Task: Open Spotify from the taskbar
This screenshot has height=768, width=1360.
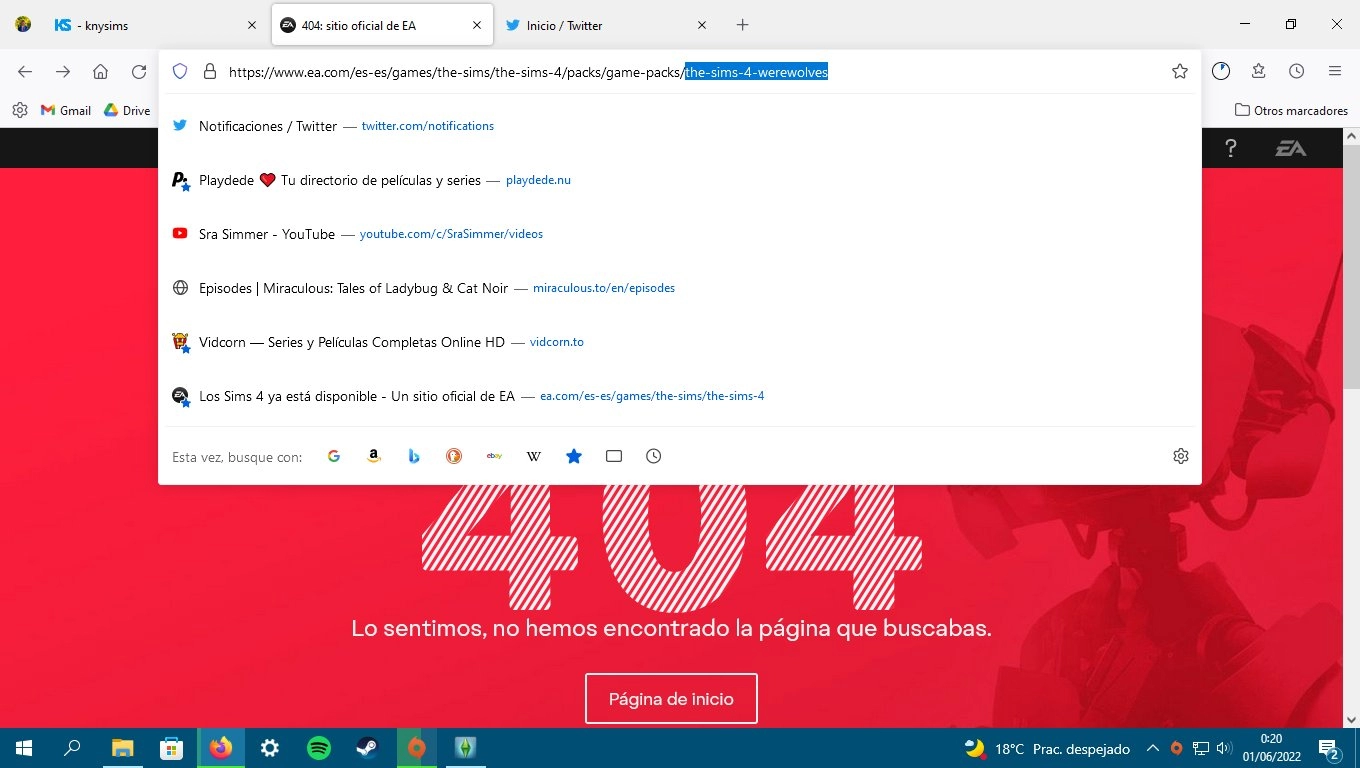Action: click(x=319, y=748)
